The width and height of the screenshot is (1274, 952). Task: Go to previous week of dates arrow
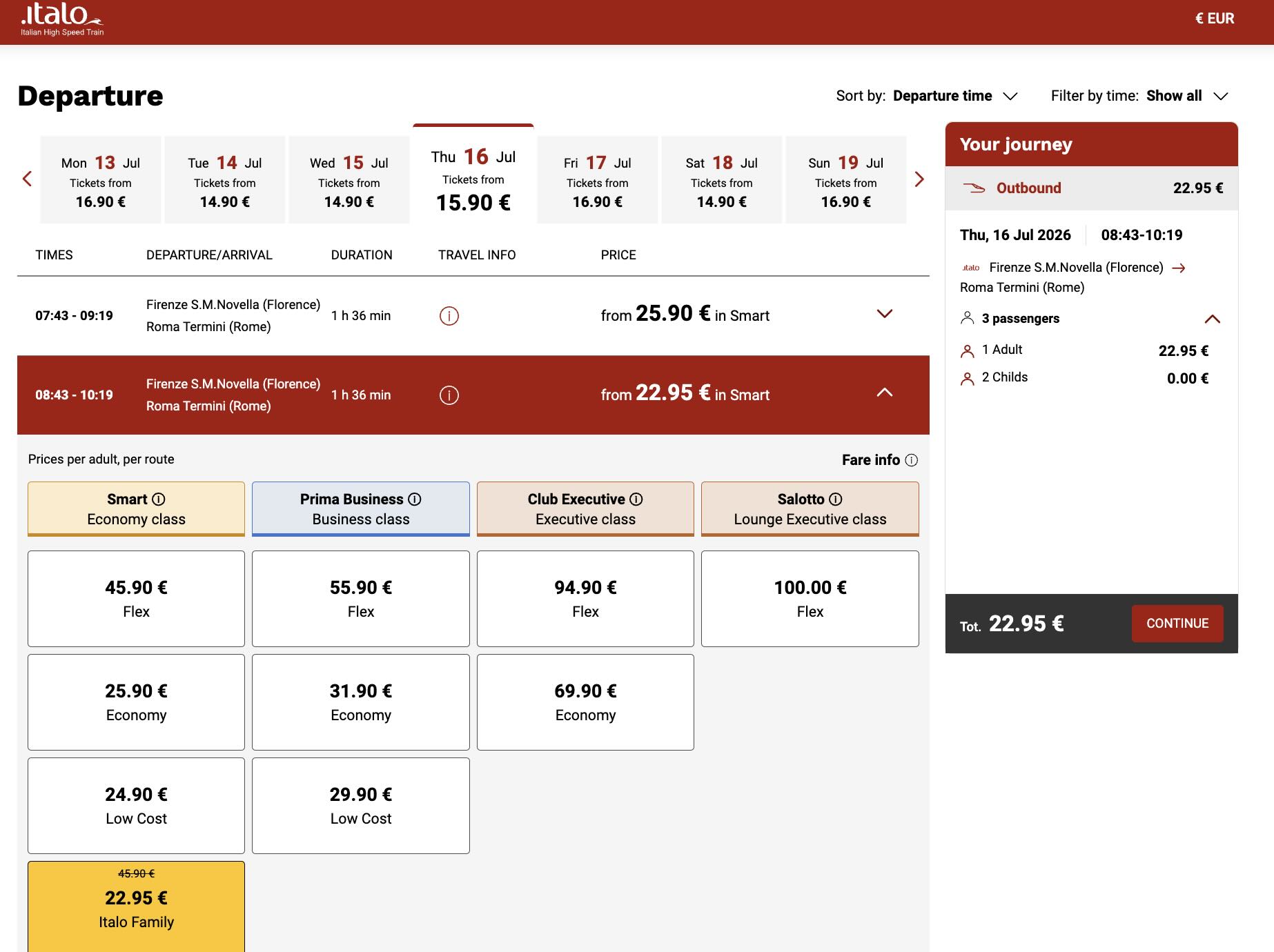point(28,179)
